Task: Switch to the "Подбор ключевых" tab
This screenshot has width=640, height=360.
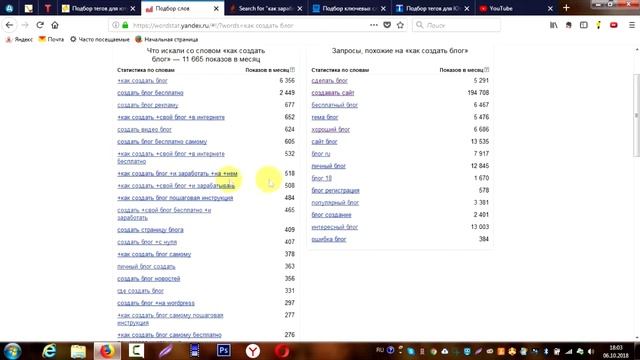Action: click(349, 9)
